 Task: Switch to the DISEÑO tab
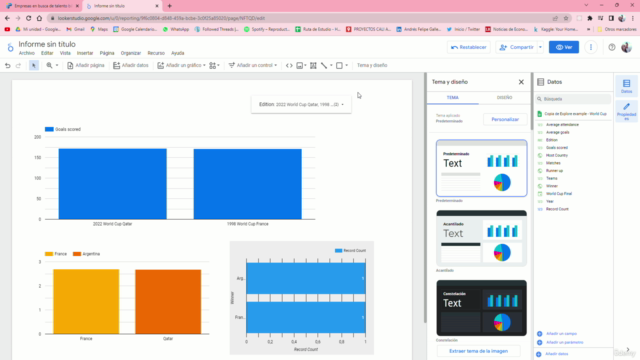[x=504, y=98]
